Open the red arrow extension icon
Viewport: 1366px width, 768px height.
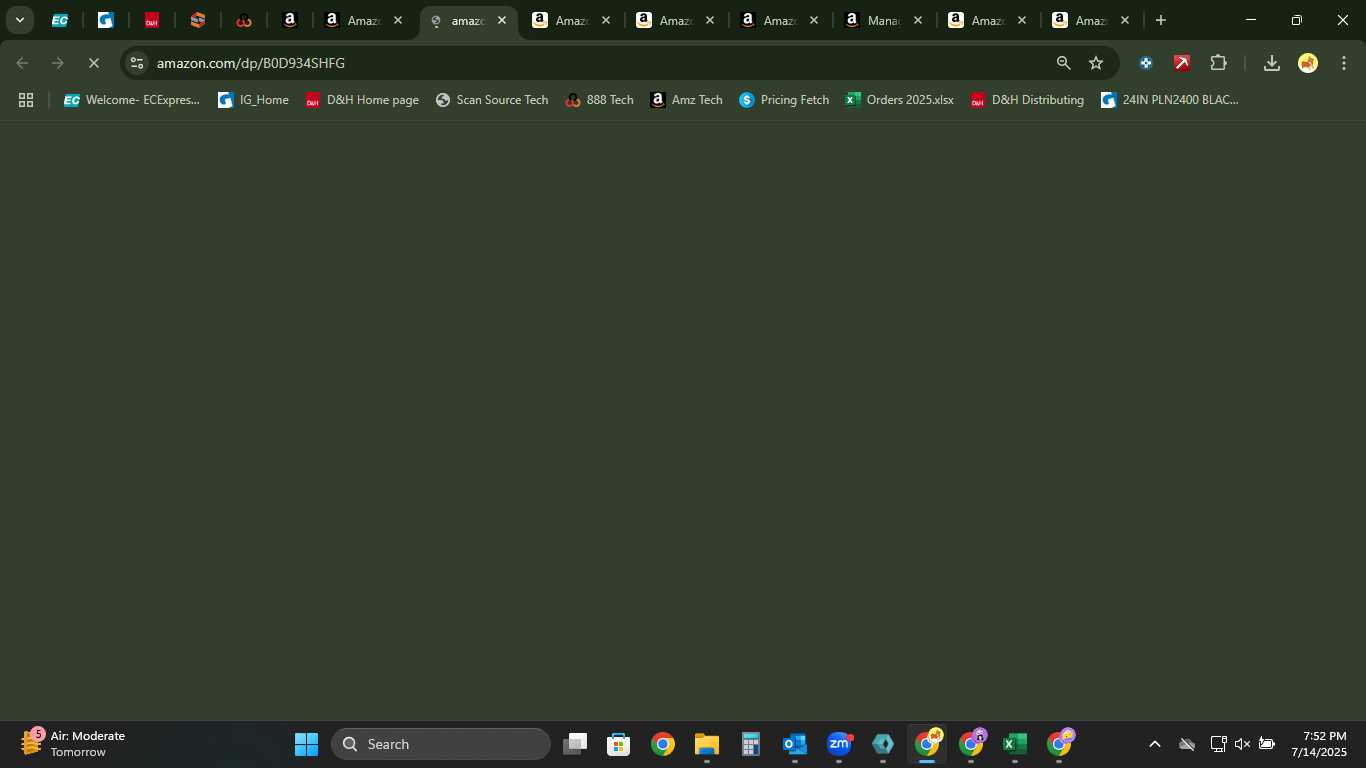tap(1182, 63)
